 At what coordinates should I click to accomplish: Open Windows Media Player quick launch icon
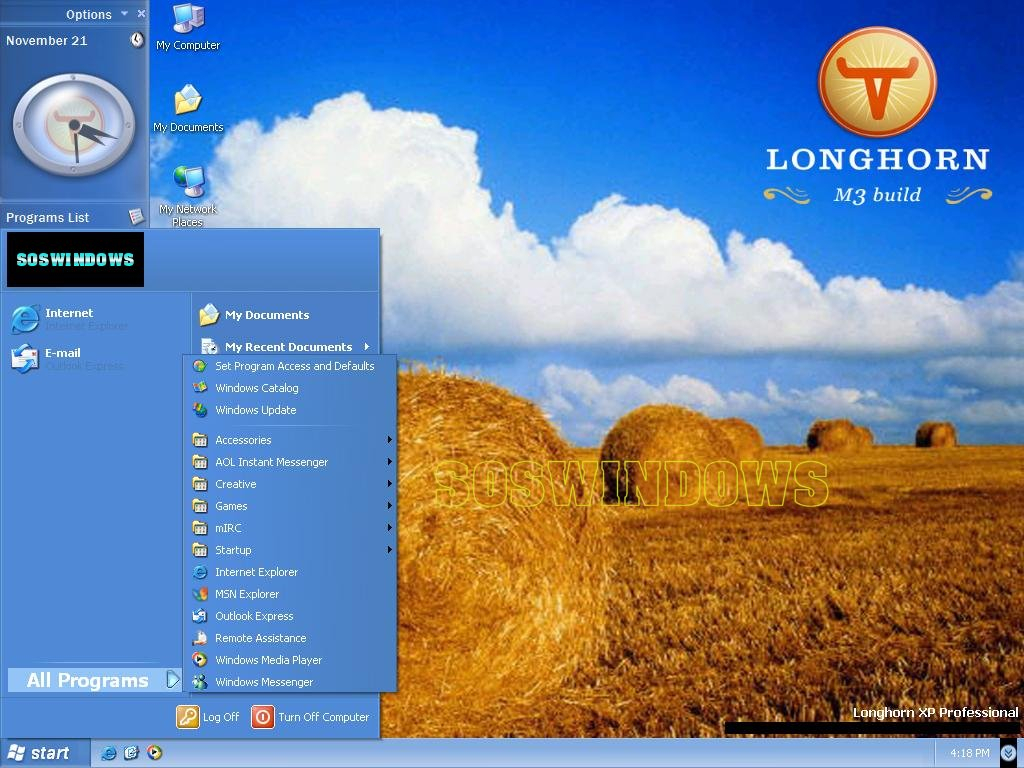coord(154,753)
